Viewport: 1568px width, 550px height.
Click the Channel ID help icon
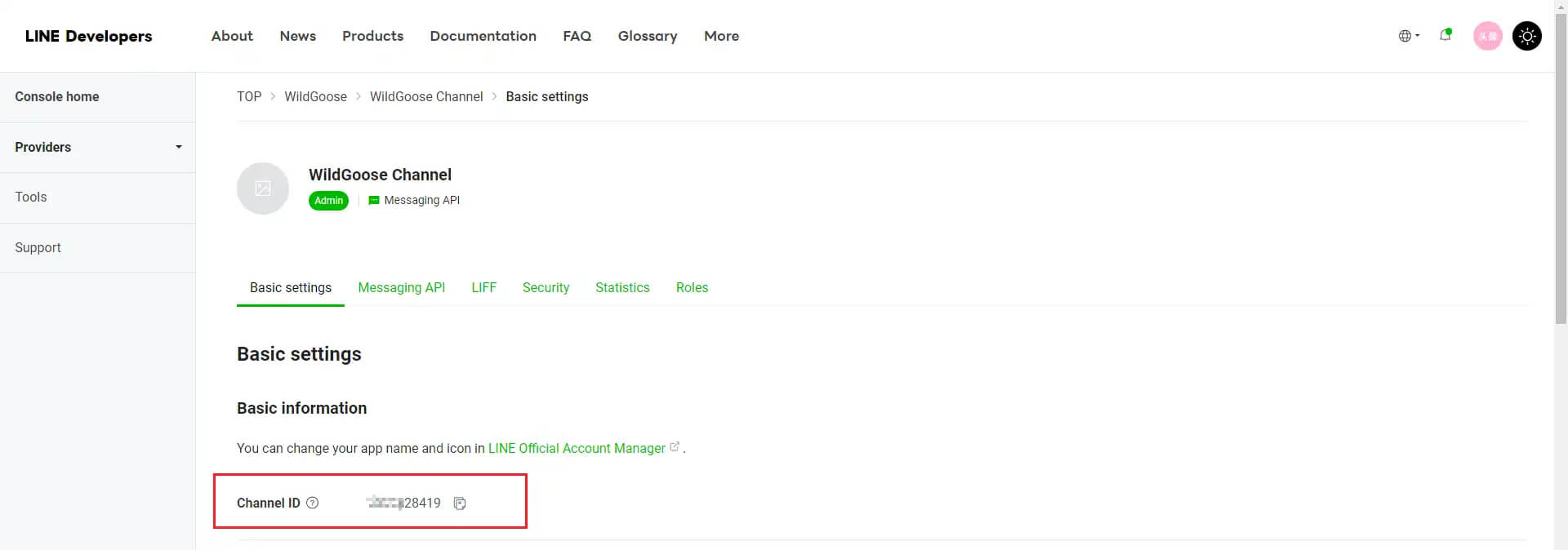click(312, 503)
